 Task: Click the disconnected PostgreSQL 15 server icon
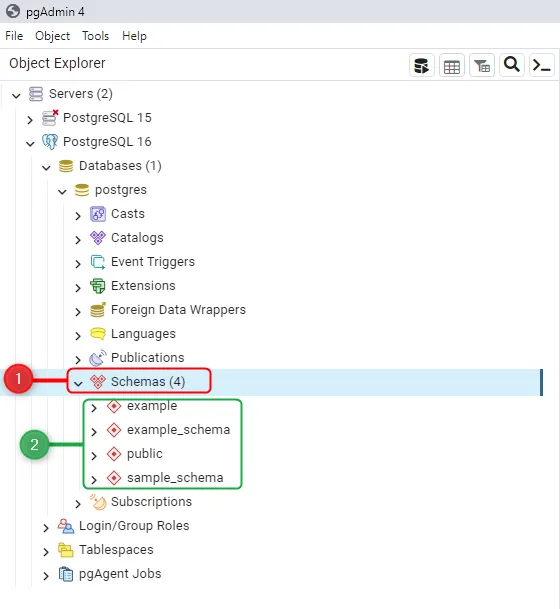[50, 118]
